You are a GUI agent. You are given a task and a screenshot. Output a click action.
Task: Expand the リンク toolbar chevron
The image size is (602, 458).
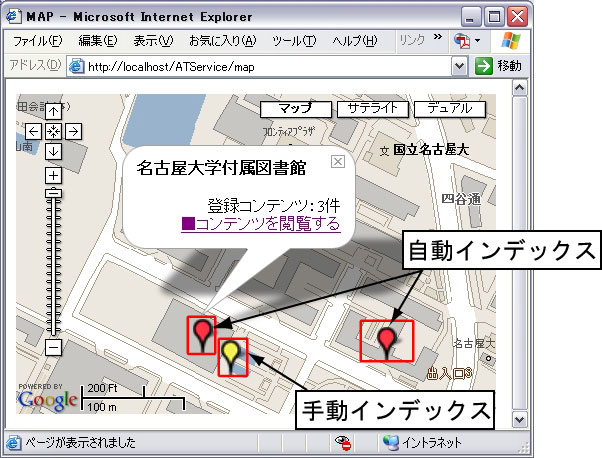[438, 37]
